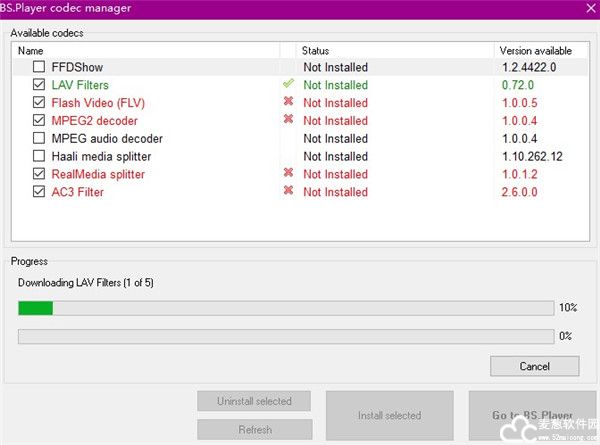This screenshot has width=600, height=445.
Task: Click the Go to BS.Player button
Action: (x=532, y=416)
